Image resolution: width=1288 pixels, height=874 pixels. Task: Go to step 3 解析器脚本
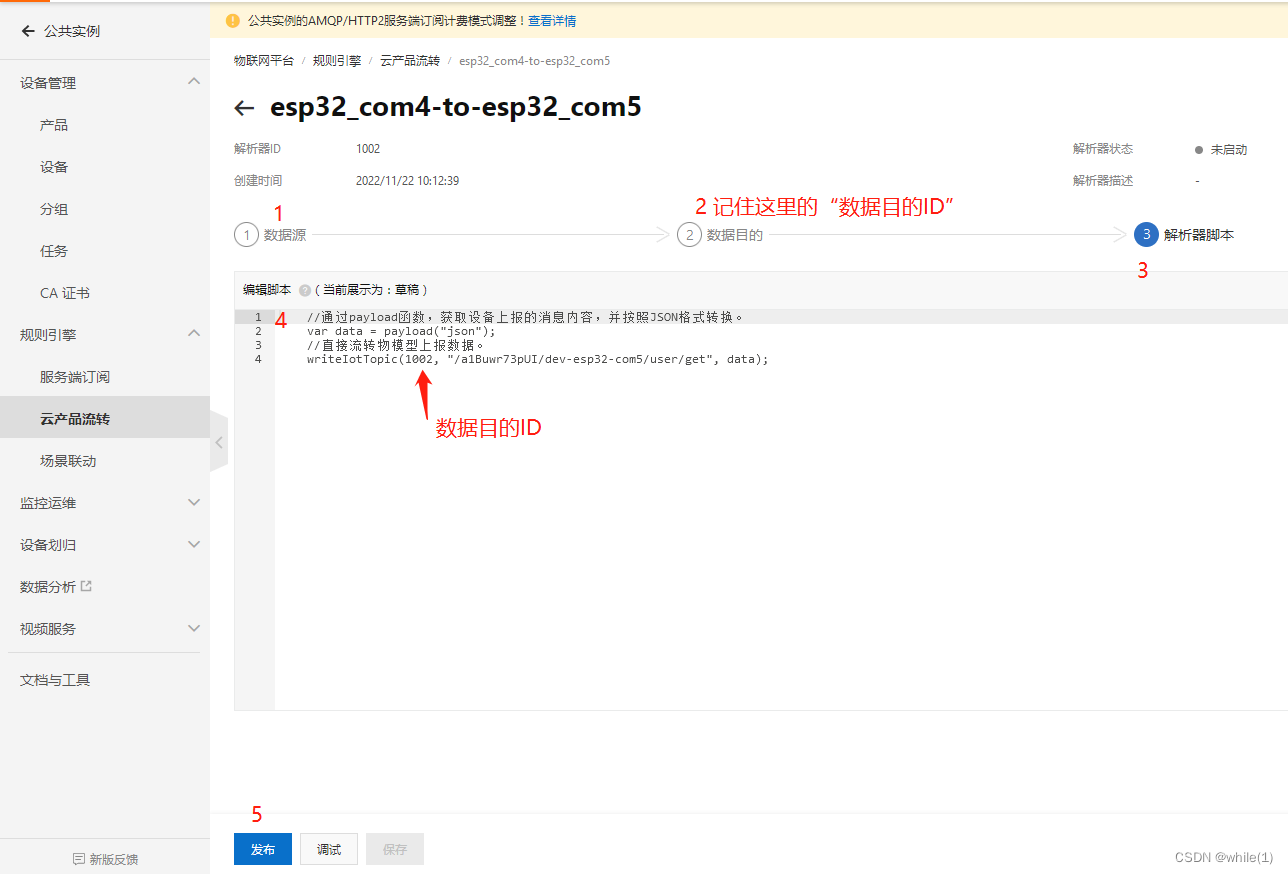click(1184, 235)
